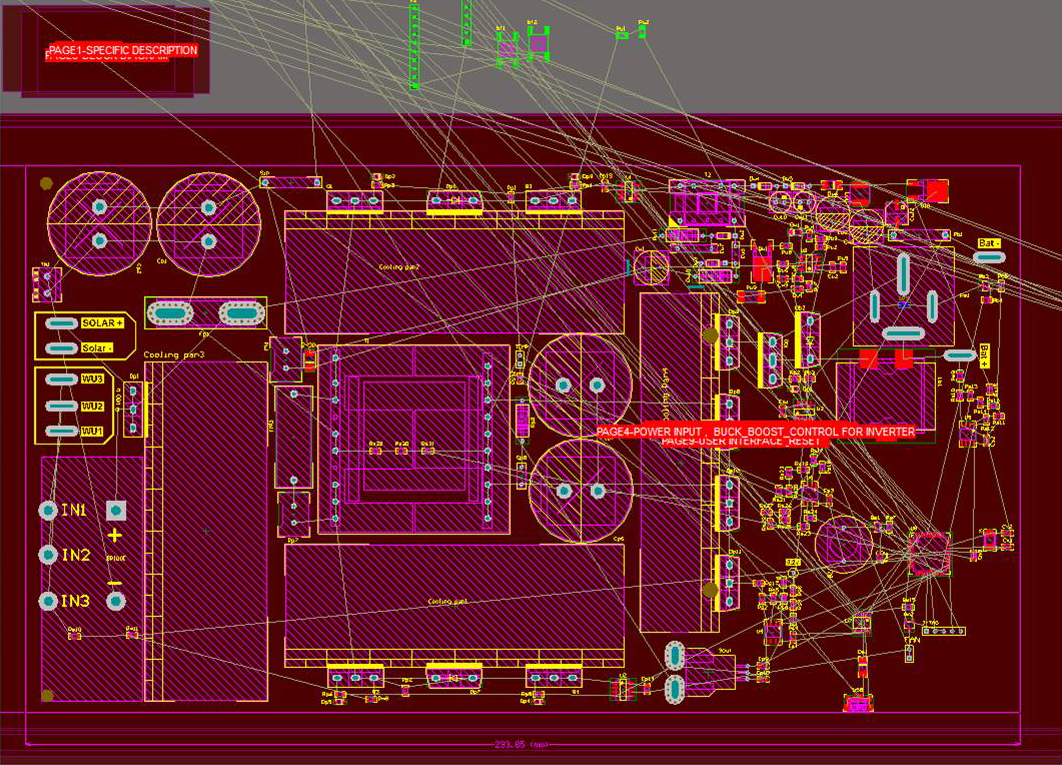The height and width of the screenshot is (765, 1062).
Task: Select the PAGE4-POWER INPUT room label
Action: click(x=755, y=431)
